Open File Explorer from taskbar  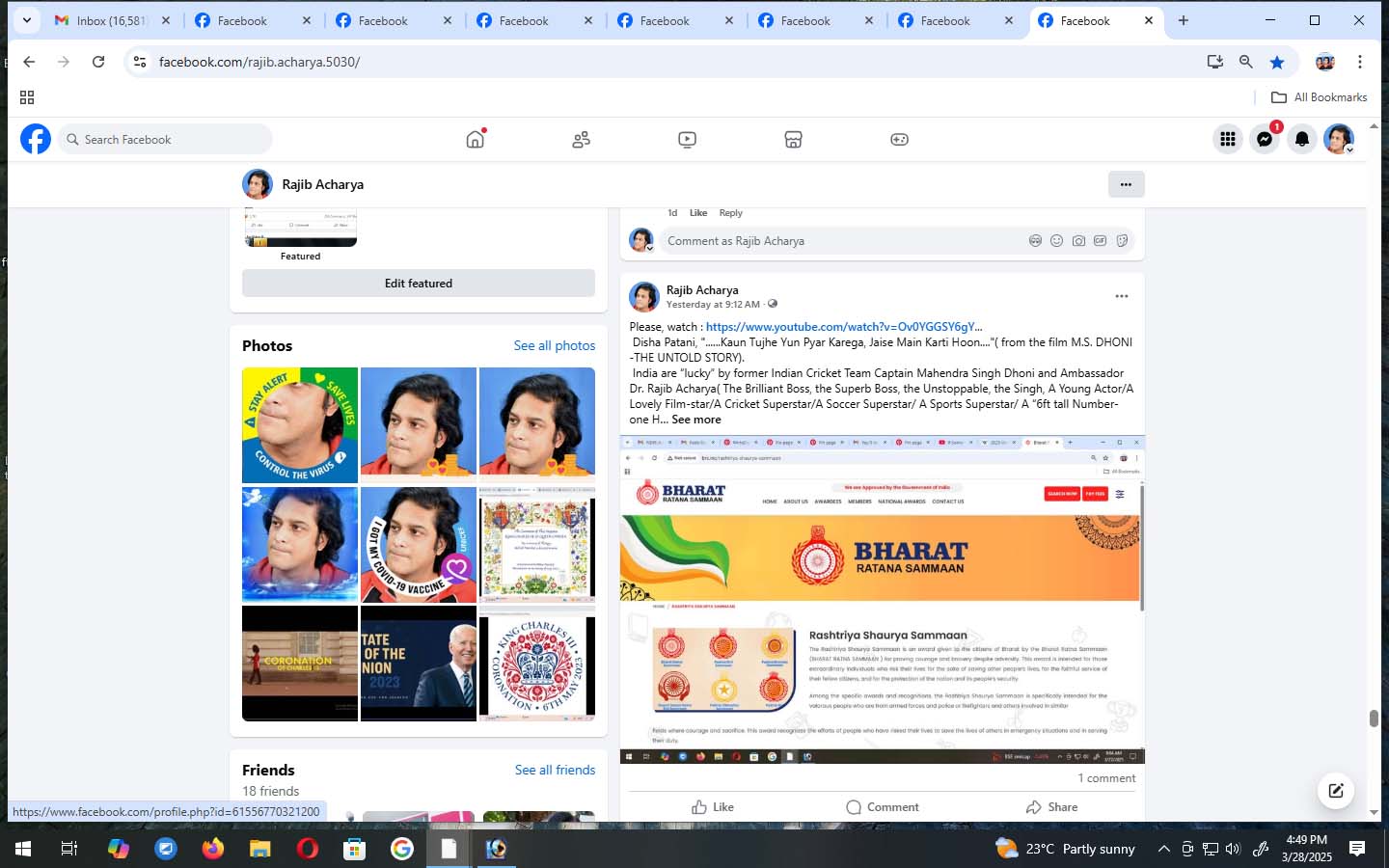pos(260,849)
